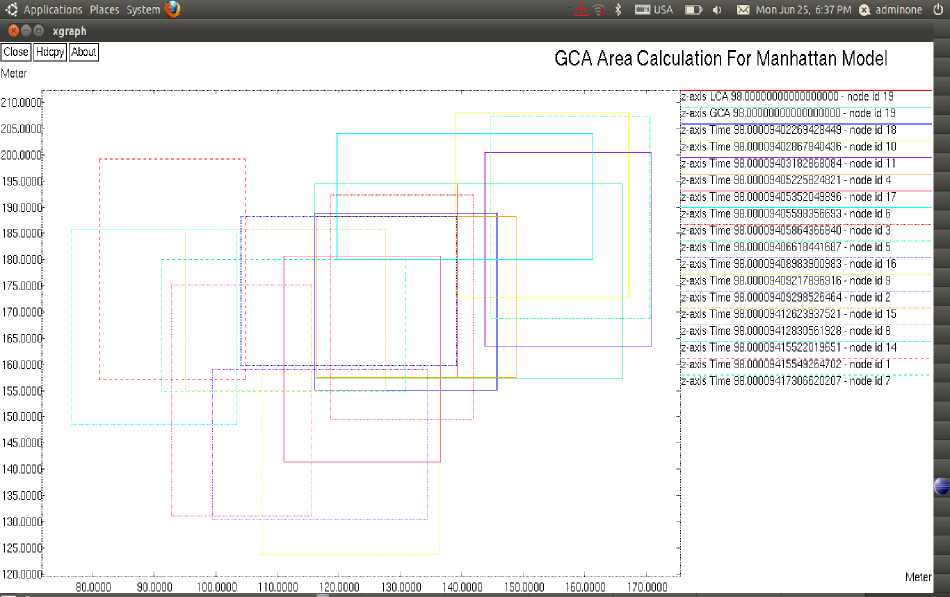950x597 pixels.
Task: Click the Ubuntu logo icon
Action: [12, 9]
